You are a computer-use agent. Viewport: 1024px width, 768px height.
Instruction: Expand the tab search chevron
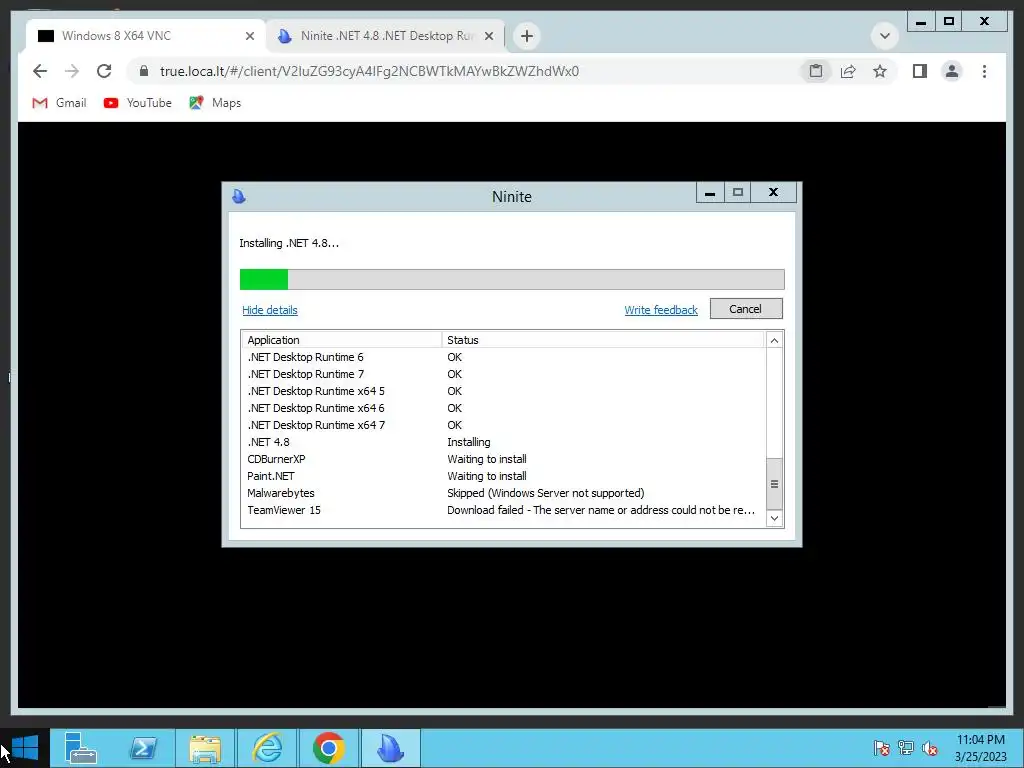[885, 36]
